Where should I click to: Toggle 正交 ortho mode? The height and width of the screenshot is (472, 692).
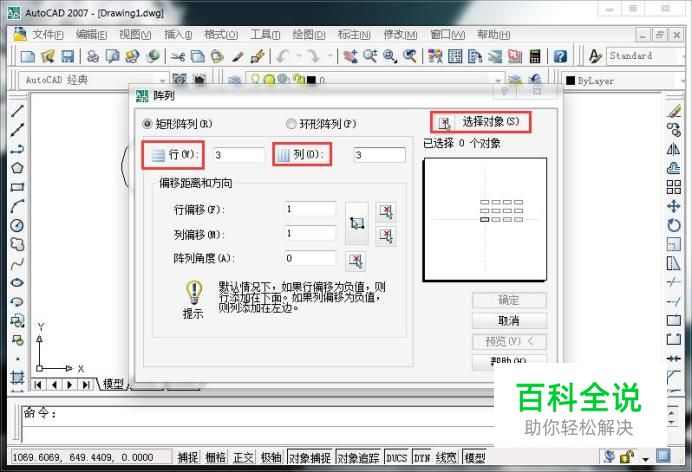click(243, 457)
